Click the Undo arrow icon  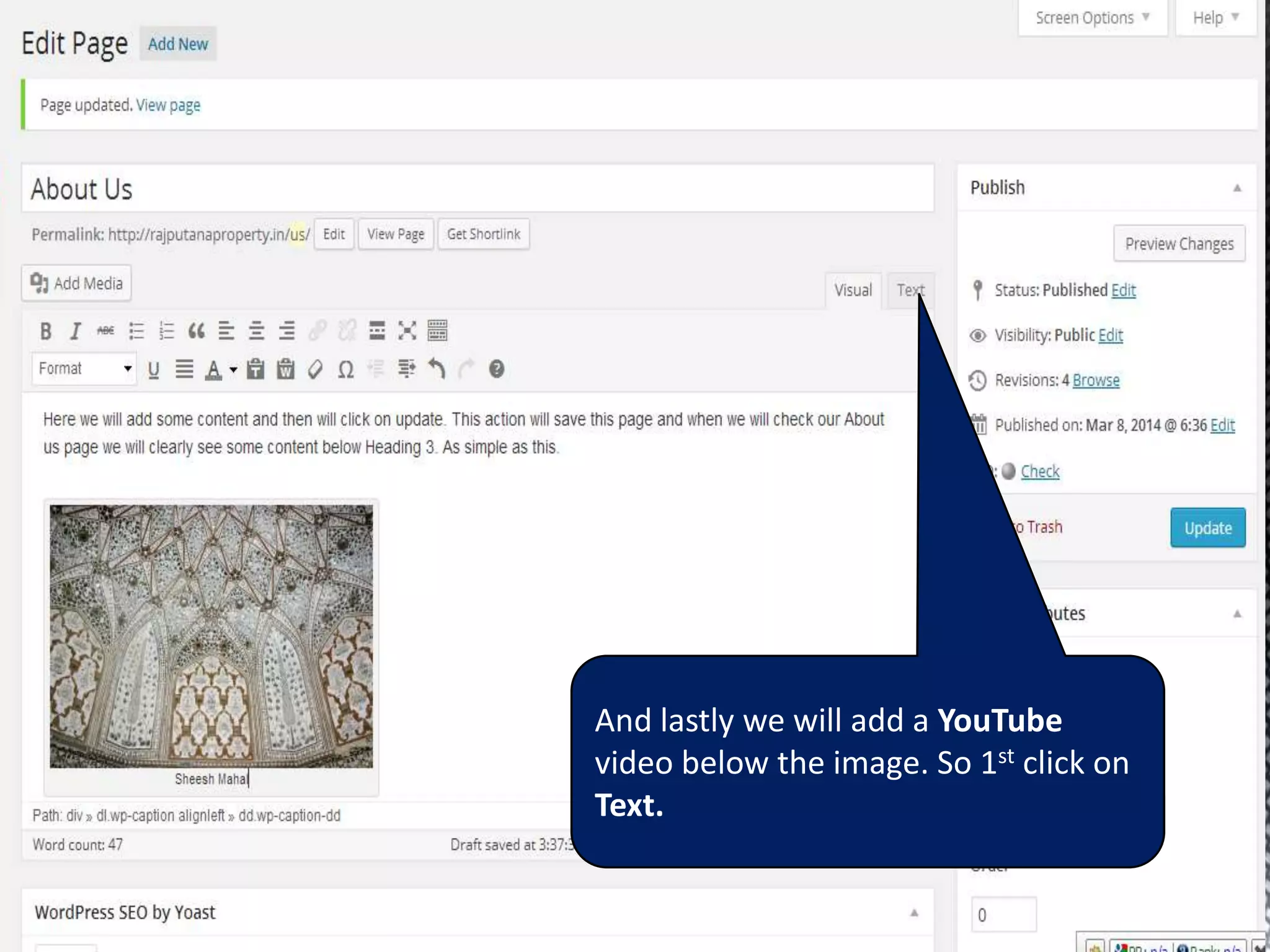click(437, 369)
